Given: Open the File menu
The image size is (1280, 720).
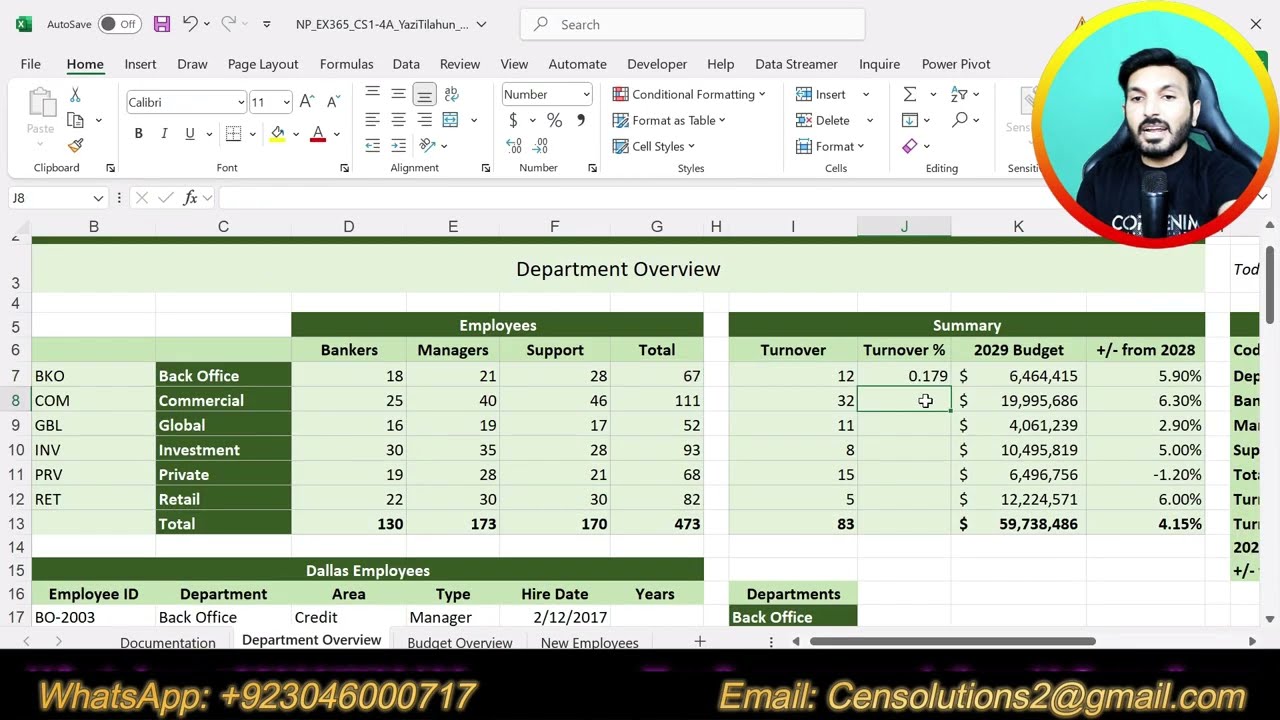Looking at the screenshot, I should [x=31, y=64].
